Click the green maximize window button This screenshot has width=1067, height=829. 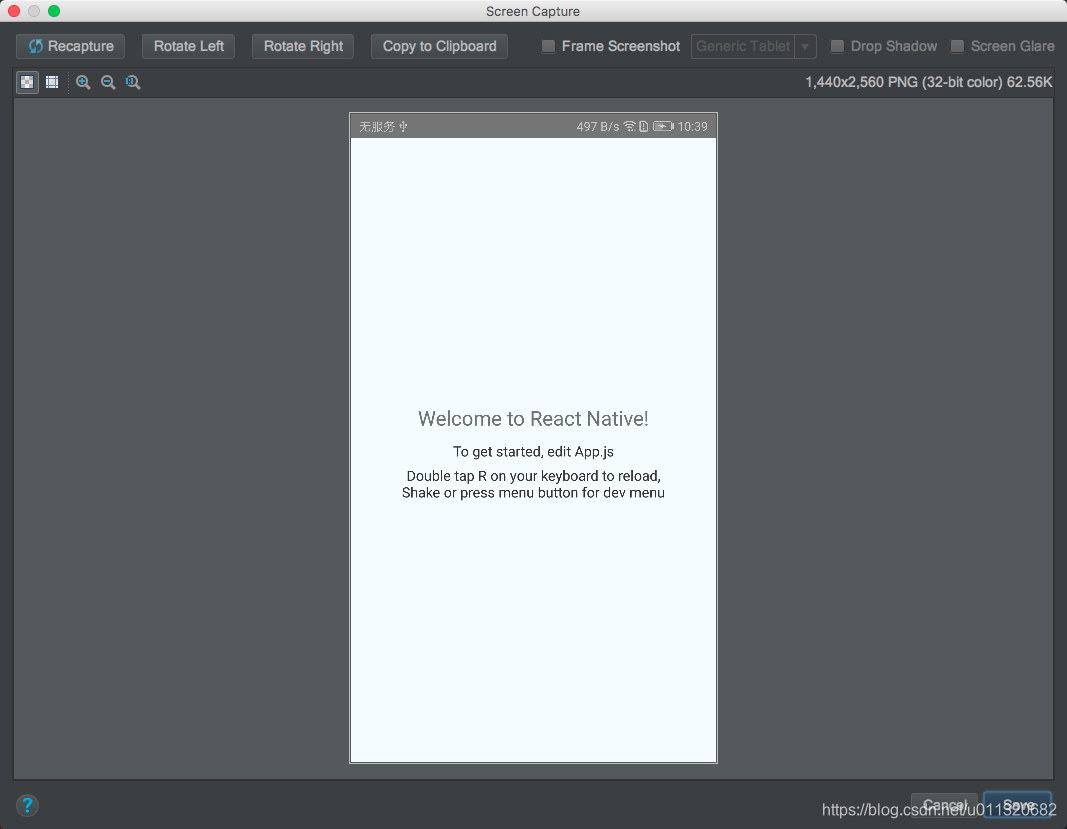click(54, 11)
